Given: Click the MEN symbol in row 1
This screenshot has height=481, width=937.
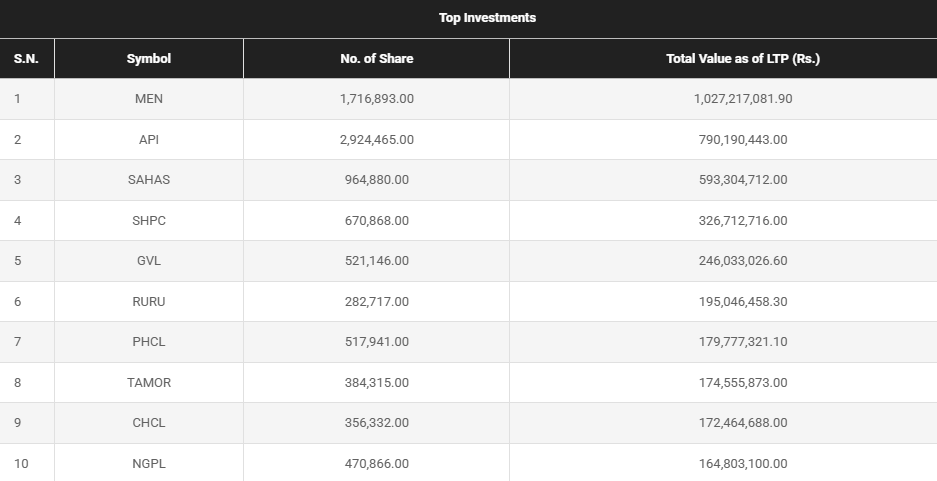Looking at the screenshot, I should coord(148,99).
